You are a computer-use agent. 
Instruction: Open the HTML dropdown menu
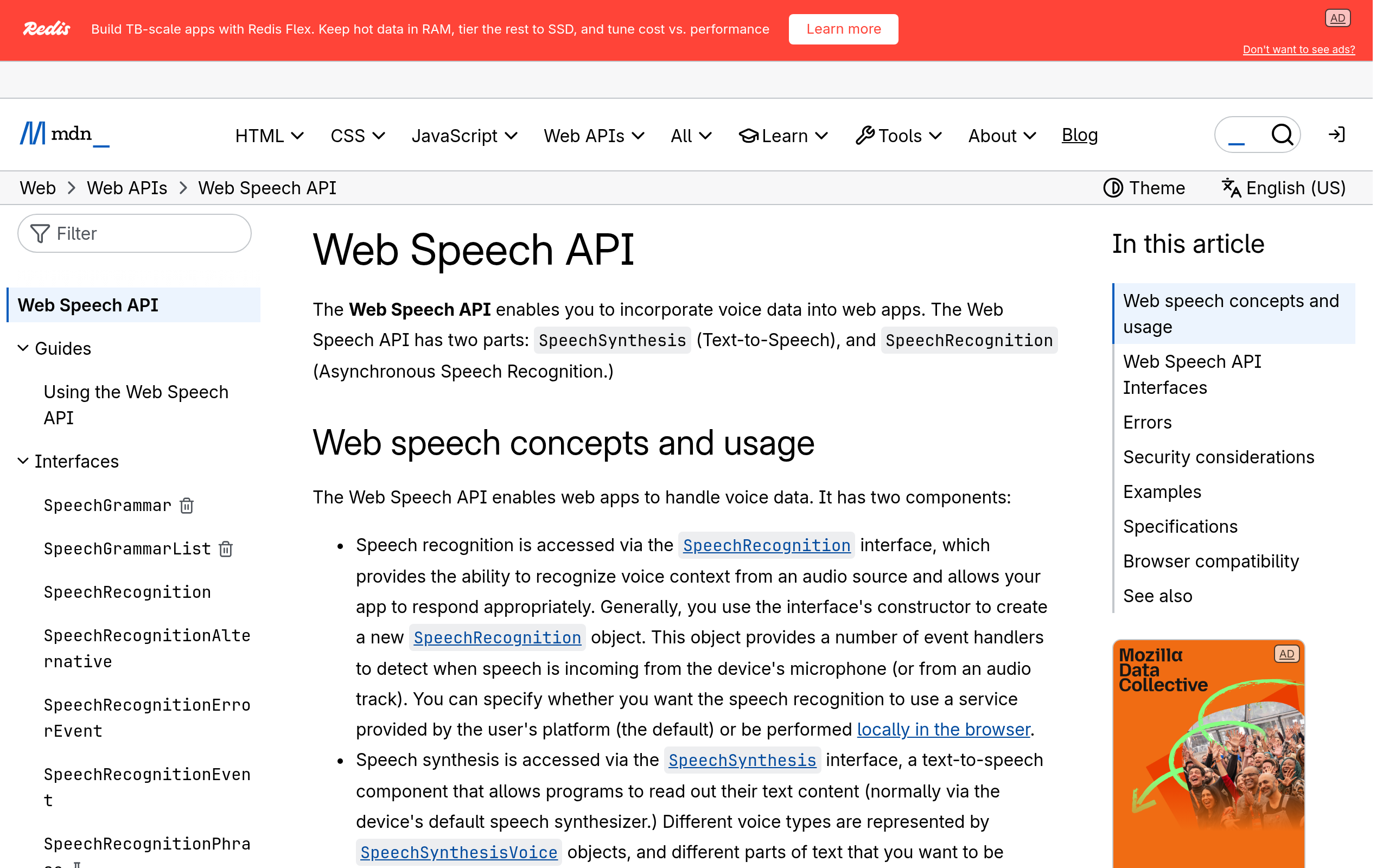(x=269, y=136)
